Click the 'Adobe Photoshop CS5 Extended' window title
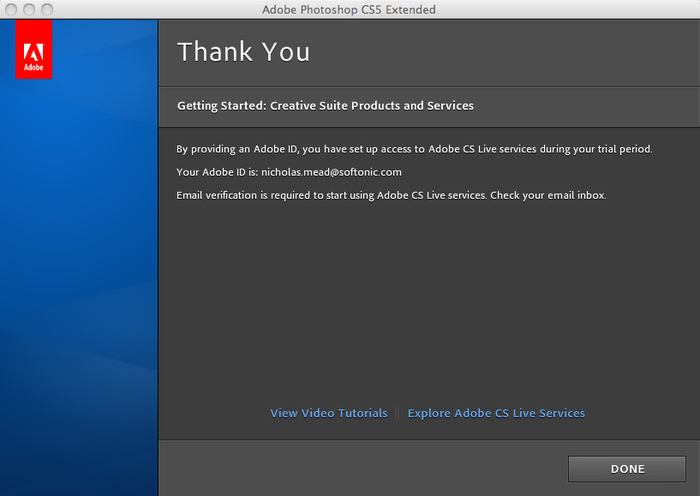The width and height of the screenshot is (700, 496). click(349, 9)
